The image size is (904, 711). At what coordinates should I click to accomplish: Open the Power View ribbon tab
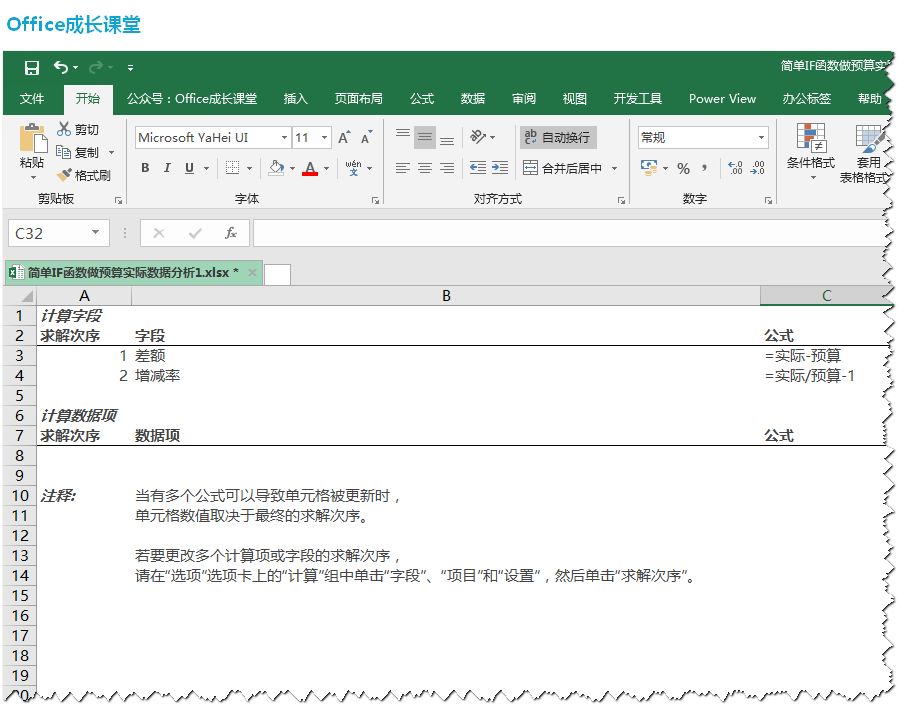coord(722,99)
